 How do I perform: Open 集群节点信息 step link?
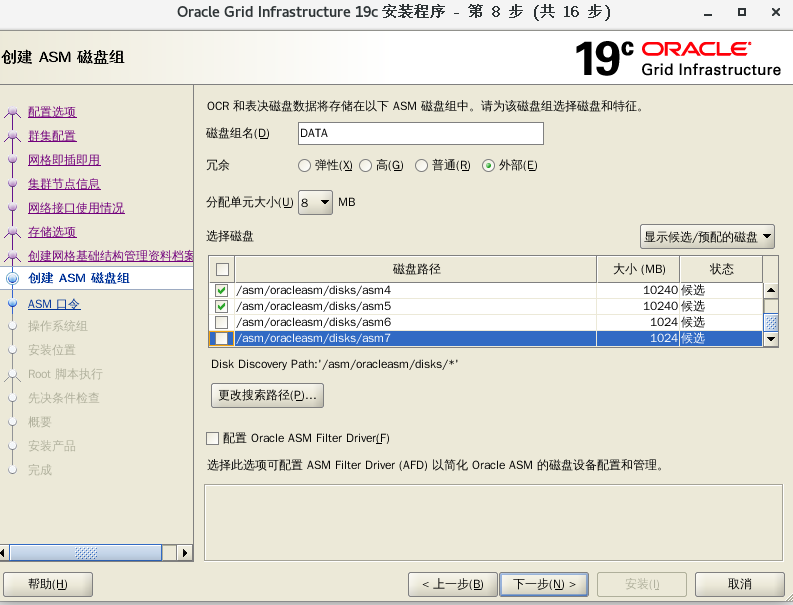pos(64,184)
